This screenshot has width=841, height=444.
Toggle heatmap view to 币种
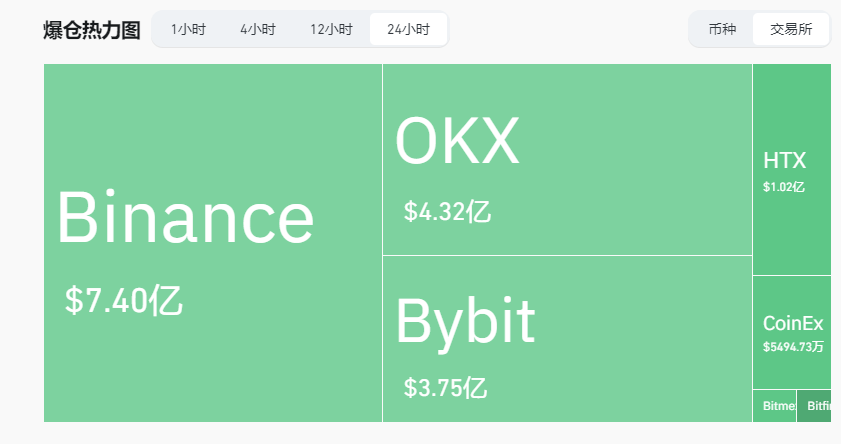coord(722,29)
